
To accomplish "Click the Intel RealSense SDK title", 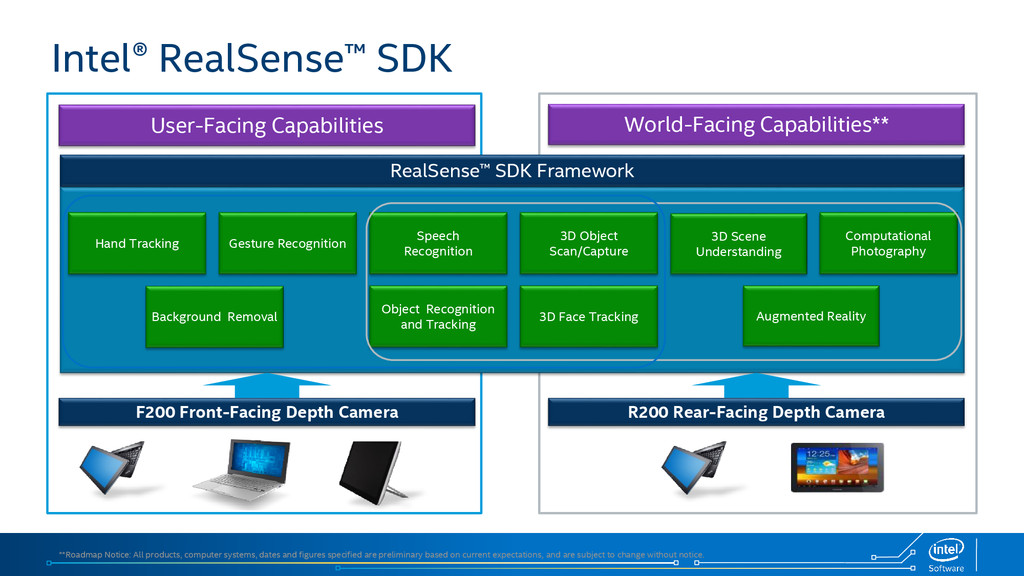I will pos(252,58).
